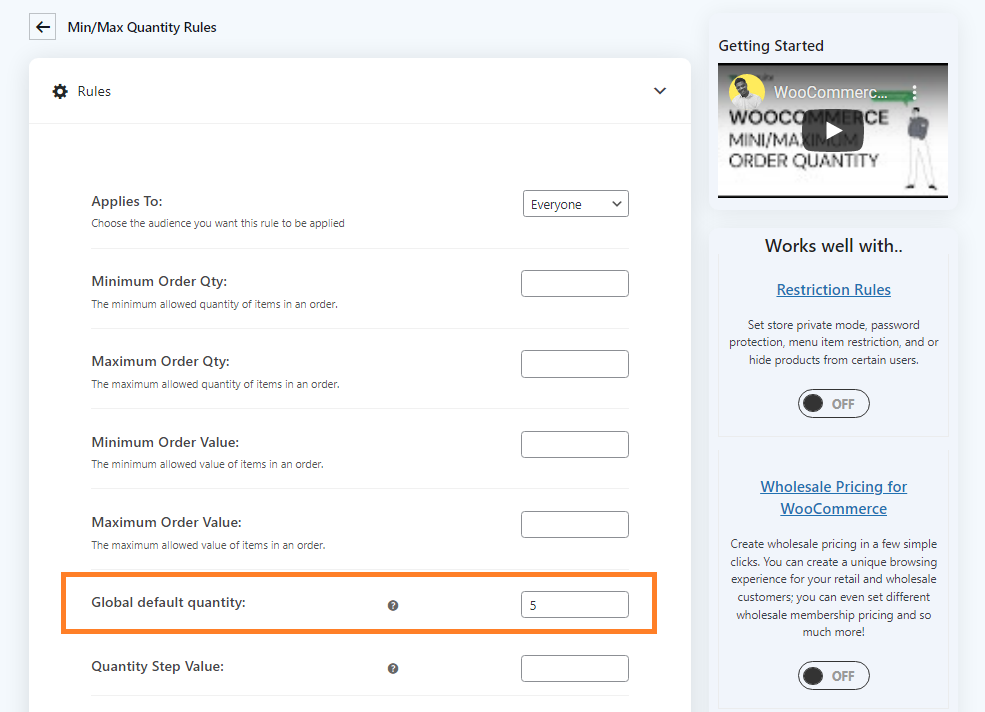Click the 'Maximum Order Value:' label
This screenshot has height=712, width=985.
point(166,522)
